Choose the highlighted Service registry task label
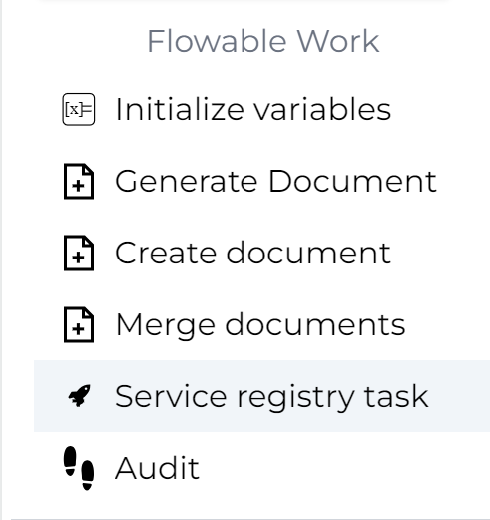490x520 pixels. [272, 397]
